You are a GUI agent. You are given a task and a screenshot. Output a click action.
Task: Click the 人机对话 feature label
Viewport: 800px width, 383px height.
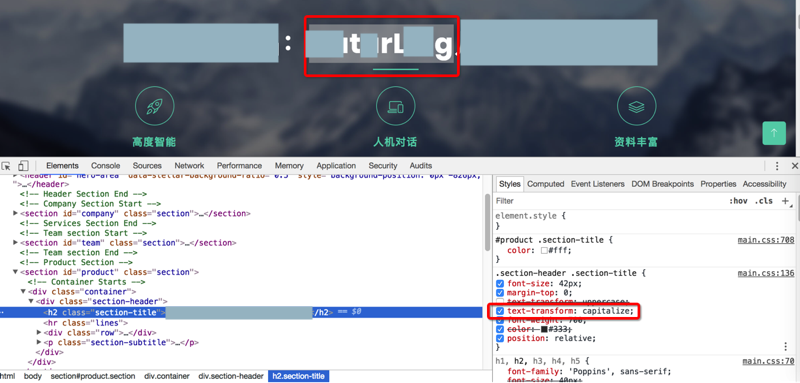(x=395, y=142)
